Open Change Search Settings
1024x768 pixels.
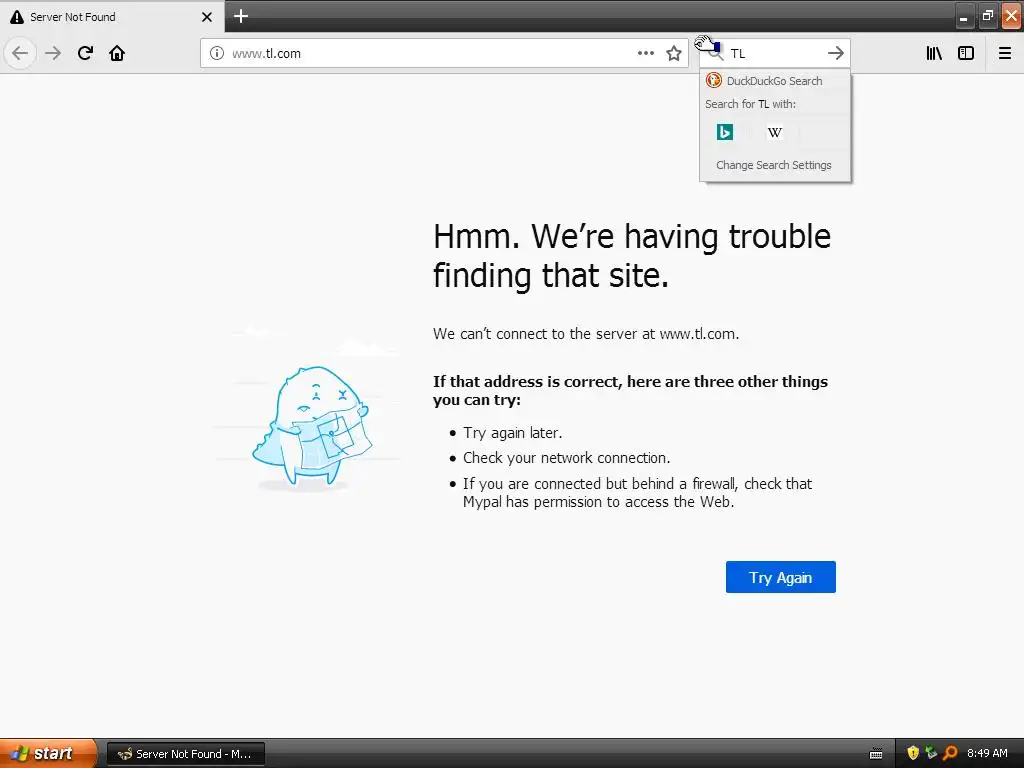(774, 165)
